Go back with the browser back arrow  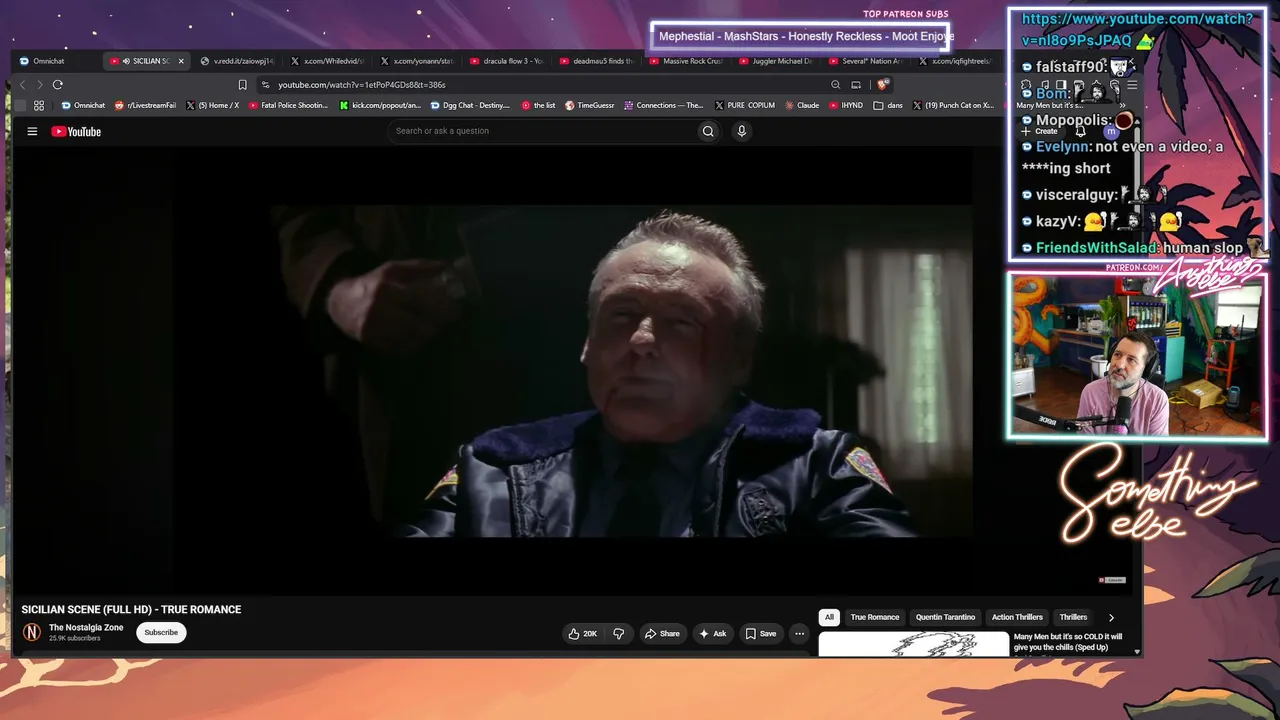22,85
